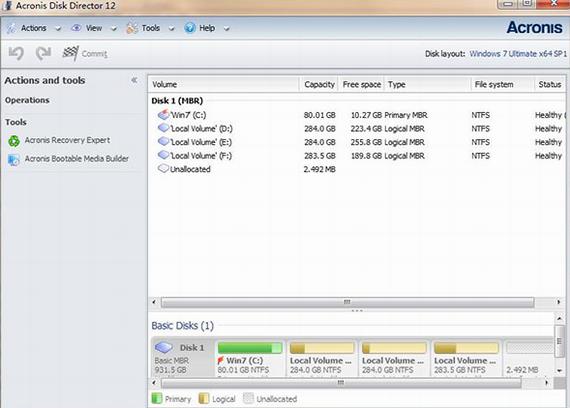Screen dimensions: 570x408
Task: Click the volume list scroll left arrow
Action: pyautogui.click(x=154, y=302)
